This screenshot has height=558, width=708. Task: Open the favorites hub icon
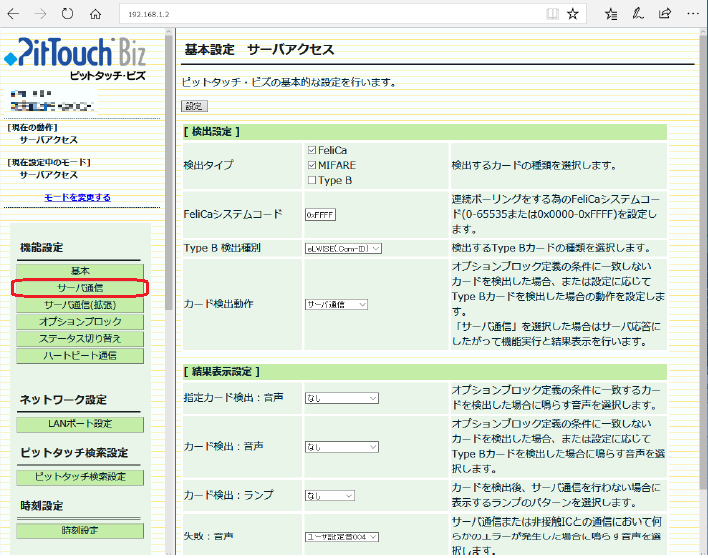click(x=611, y=14)
